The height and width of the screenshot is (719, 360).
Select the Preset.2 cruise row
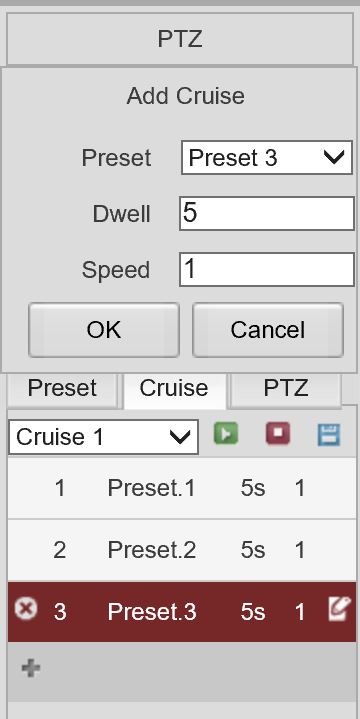coord(182,550)
